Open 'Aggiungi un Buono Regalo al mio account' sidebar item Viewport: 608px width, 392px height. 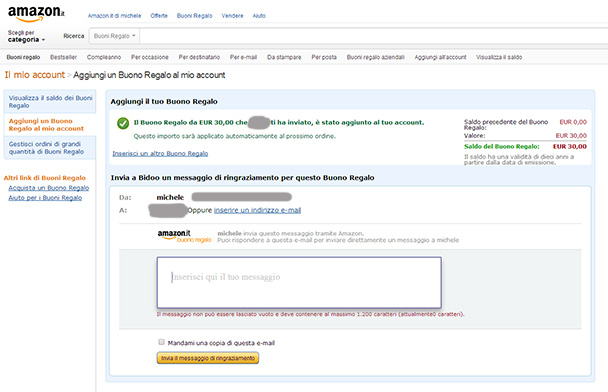[x=50, y=124]
